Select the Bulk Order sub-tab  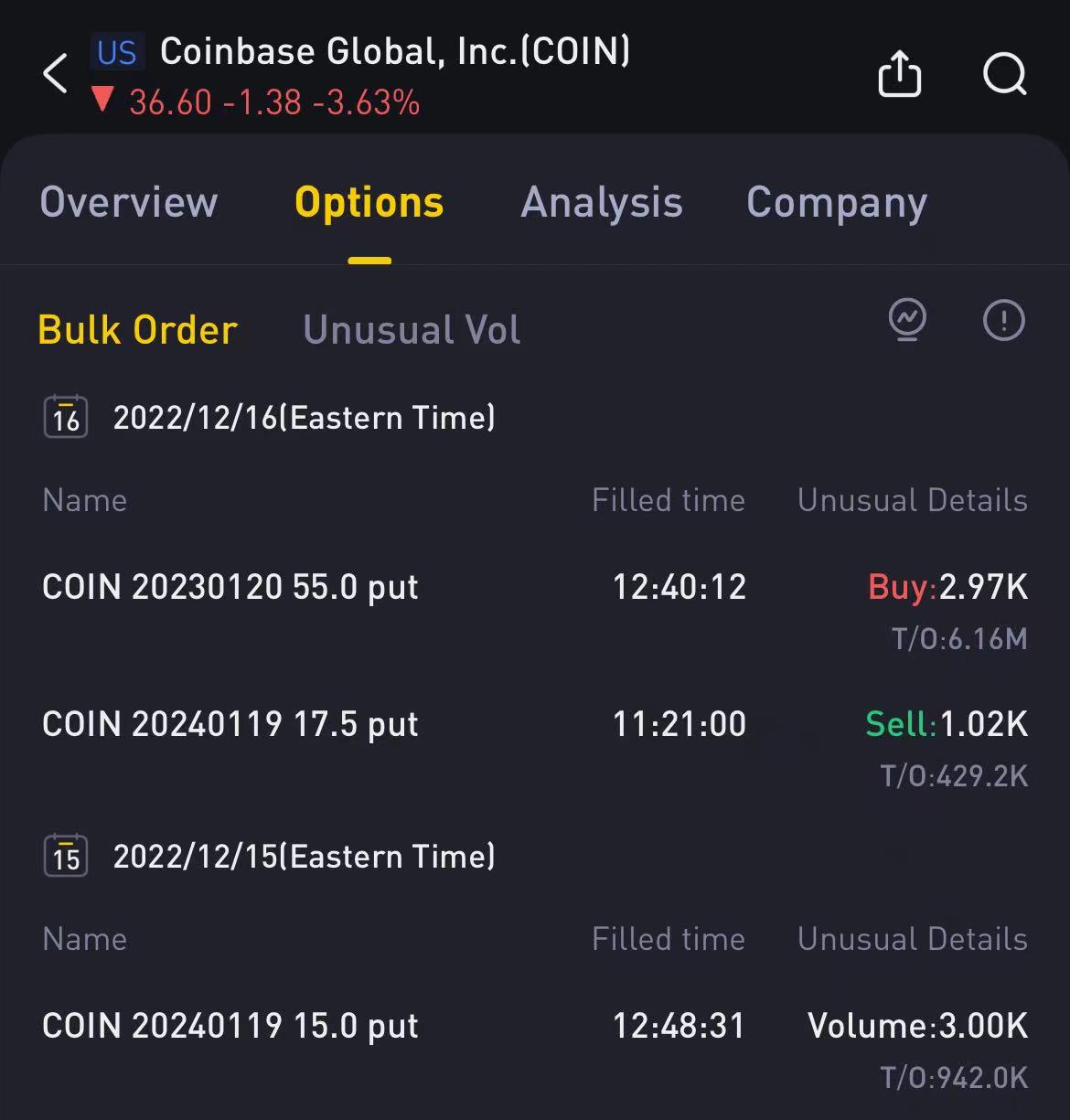(x=137, y=330)
